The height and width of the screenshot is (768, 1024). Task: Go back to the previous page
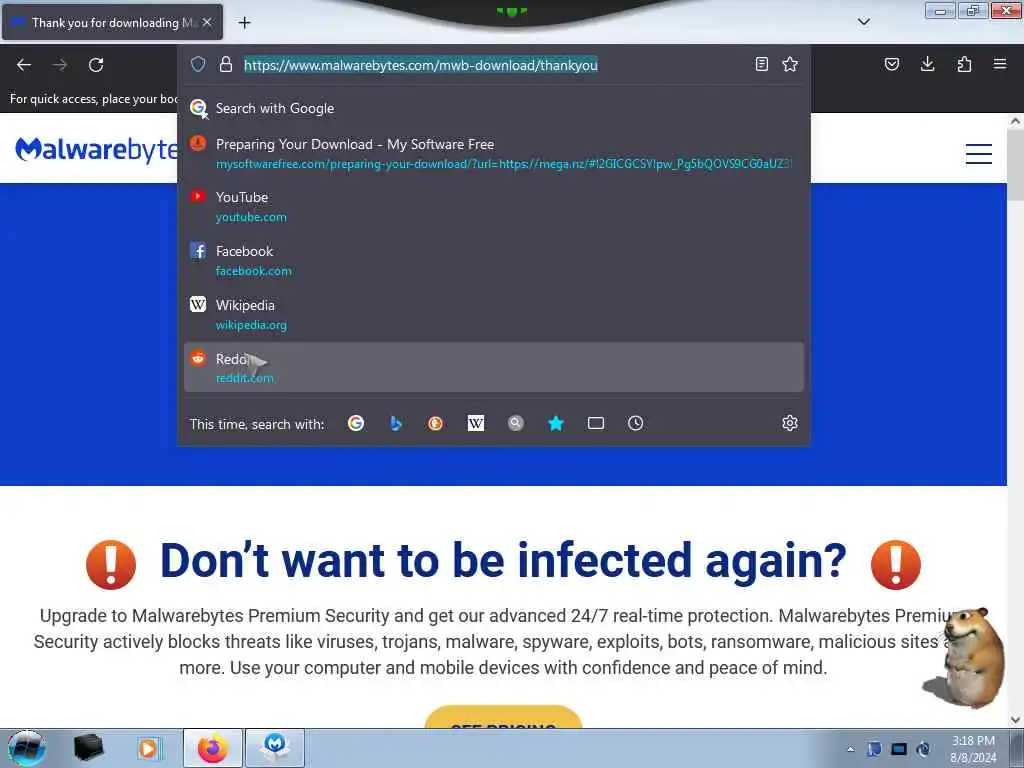tap(24, 65)
